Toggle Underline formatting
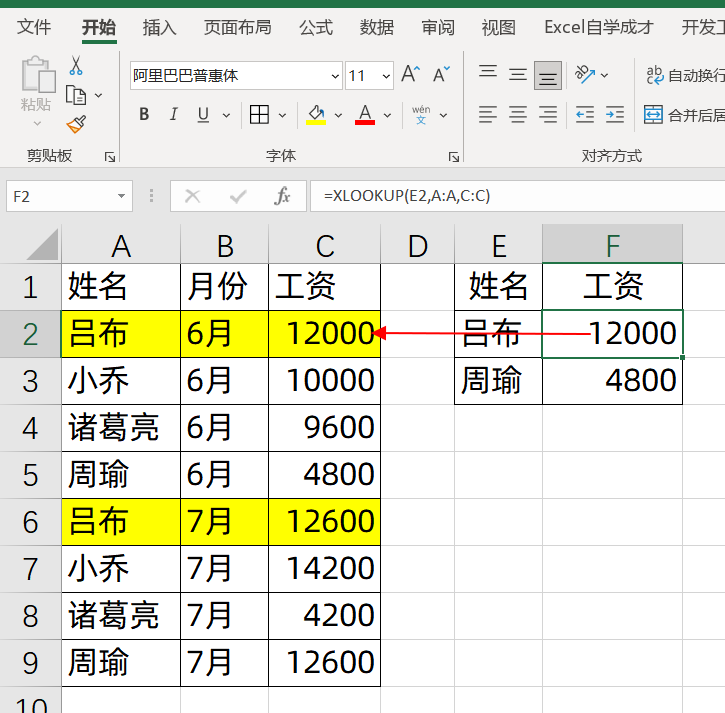The image size is (725, 713). [x=203, y=114]
